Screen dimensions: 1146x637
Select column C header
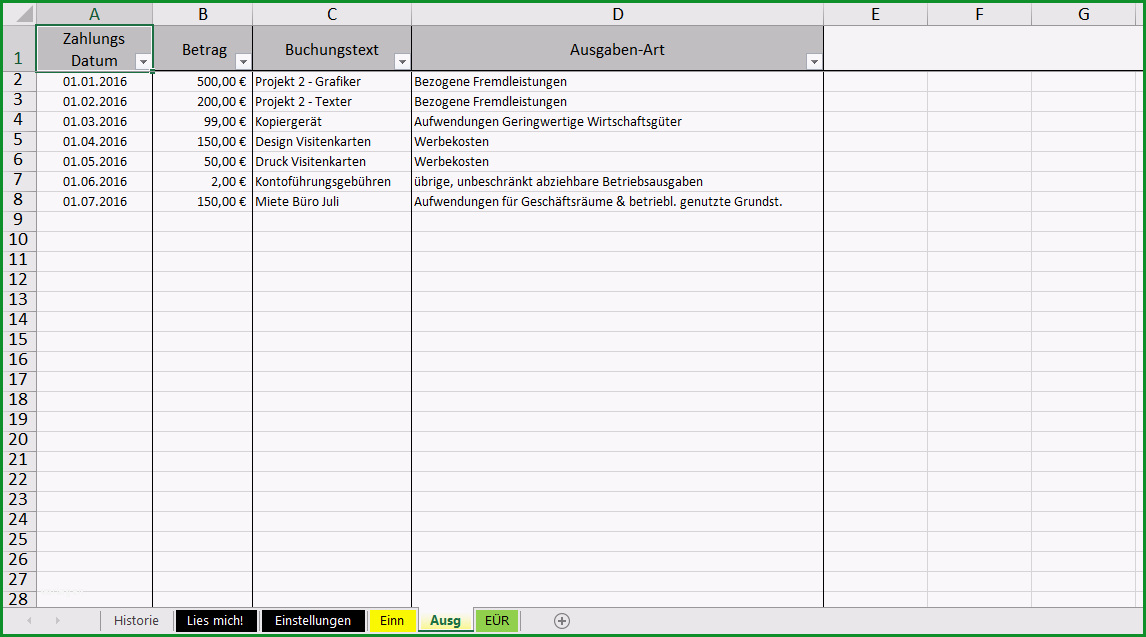(332, 14)
